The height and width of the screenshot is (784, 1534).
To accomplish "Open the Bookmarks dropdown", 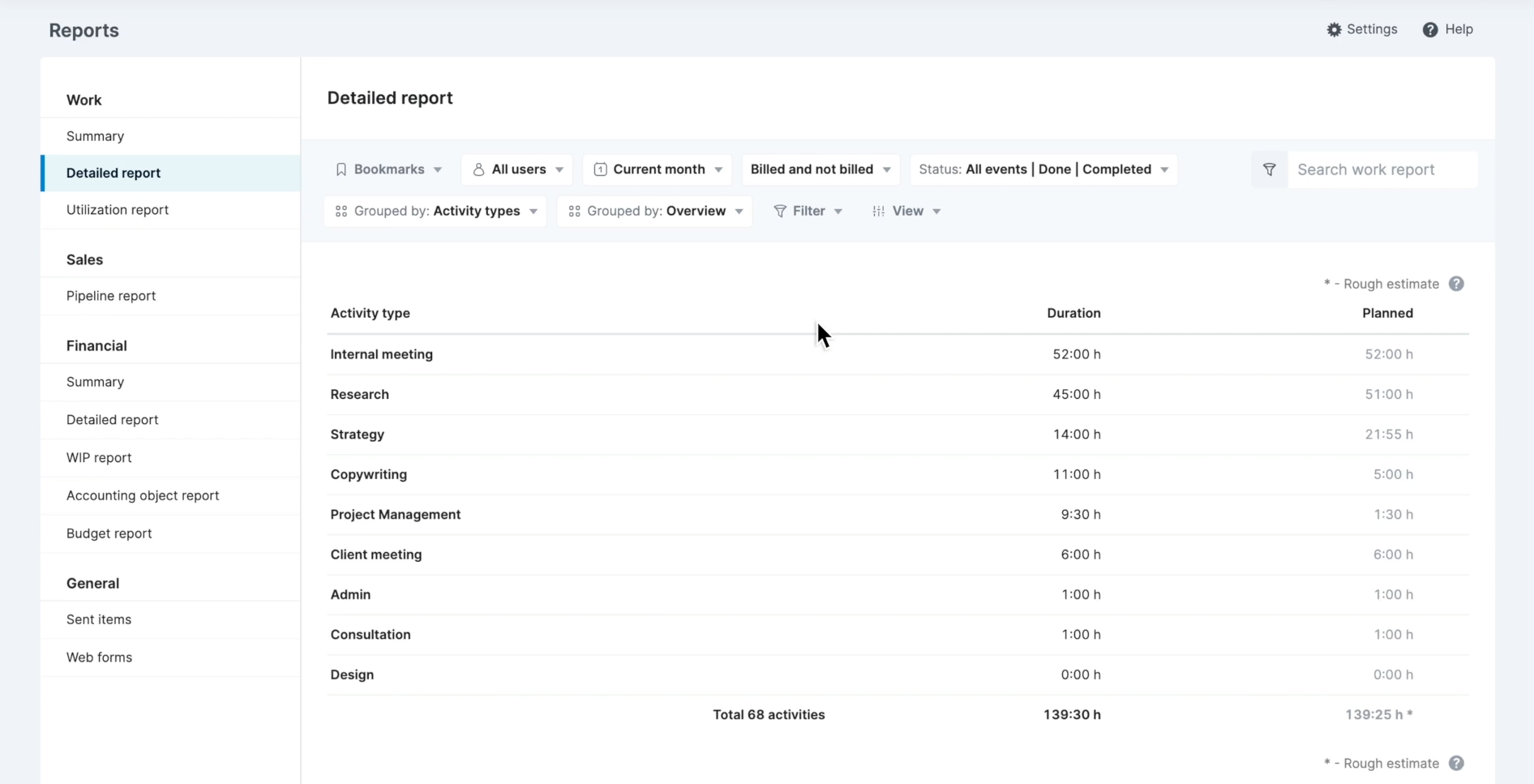I will pos(388,169).
